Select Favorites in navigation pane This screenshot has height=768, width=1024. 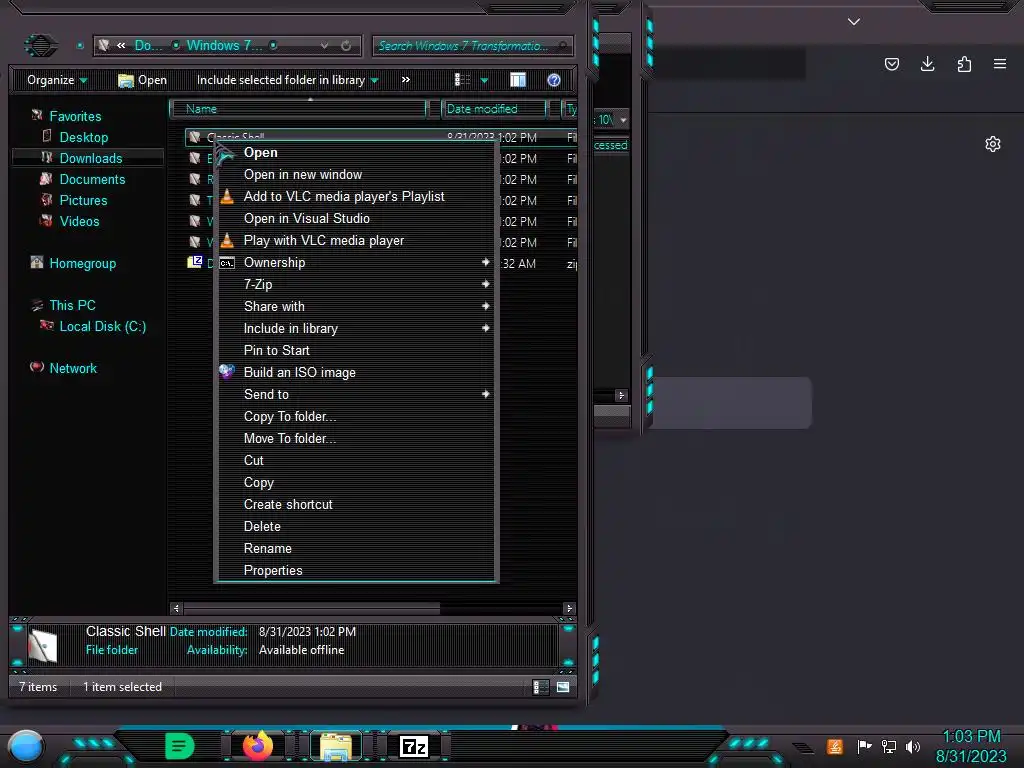point(75,116)
